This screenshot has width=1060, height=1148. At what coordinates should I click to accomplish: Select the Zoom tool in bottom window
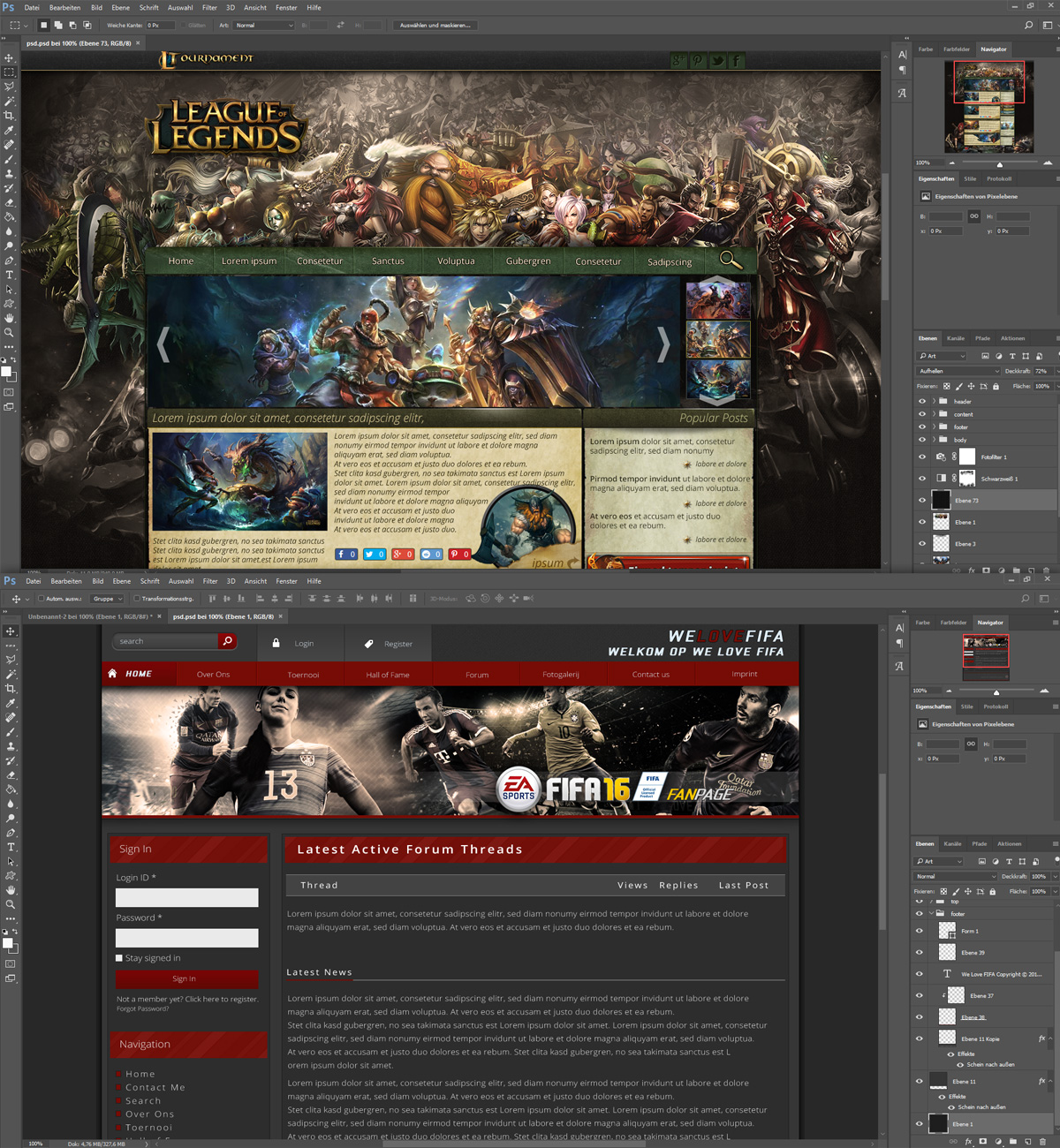11,904
